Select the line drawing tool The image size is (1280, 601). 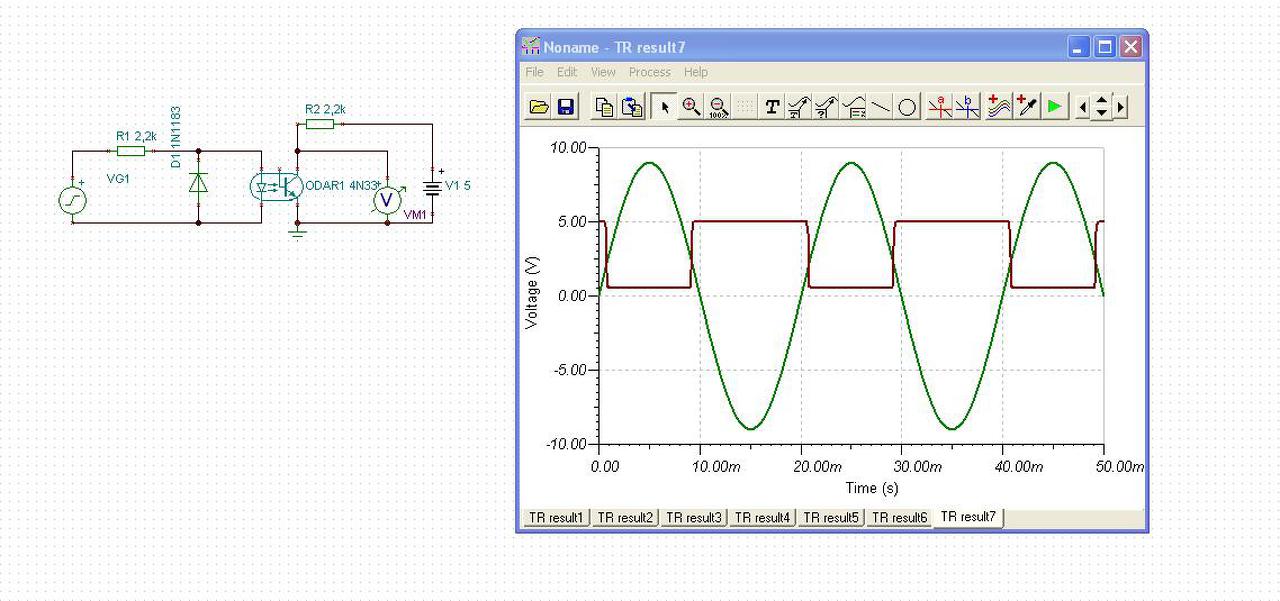coord(880,107)
